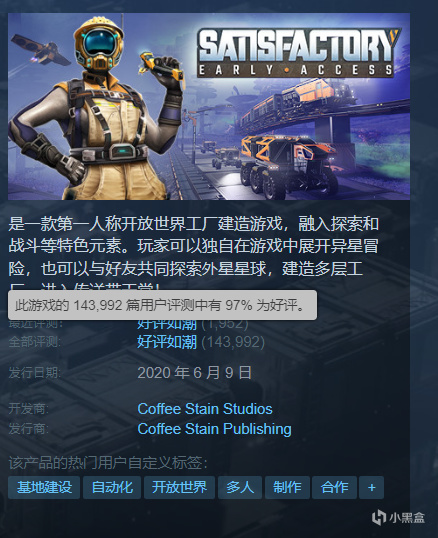
Task: Click the 该产品的热门用户自定义标签 heading
Action: (108, 463)
